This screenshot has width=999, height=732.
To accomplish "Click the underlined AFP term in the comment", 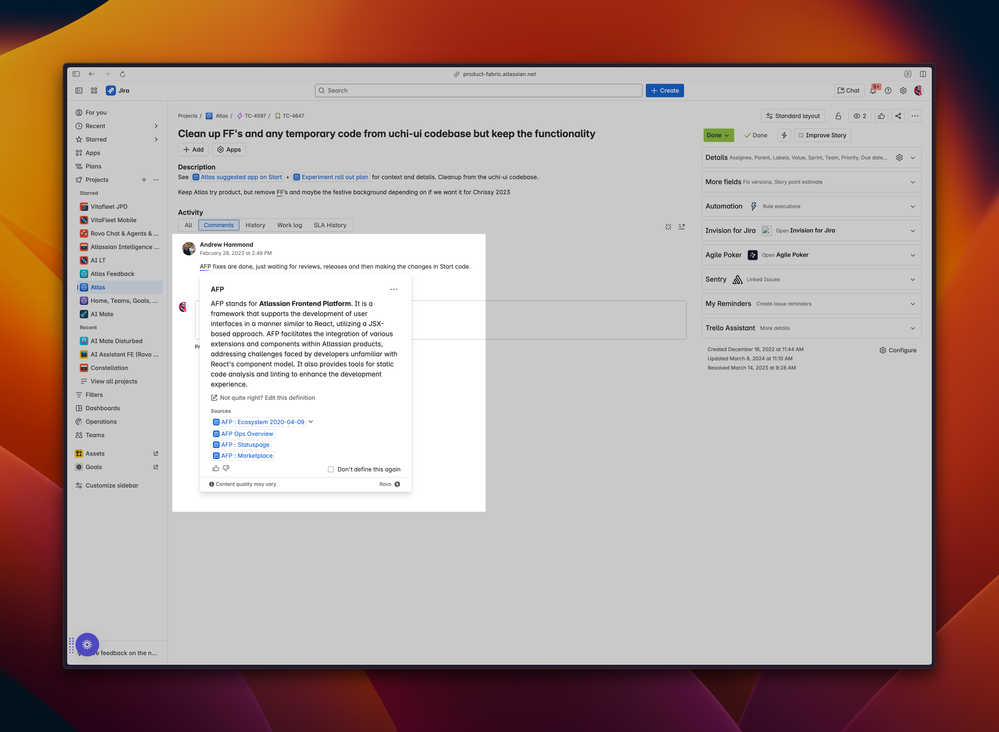I will (x=205, y=267).
